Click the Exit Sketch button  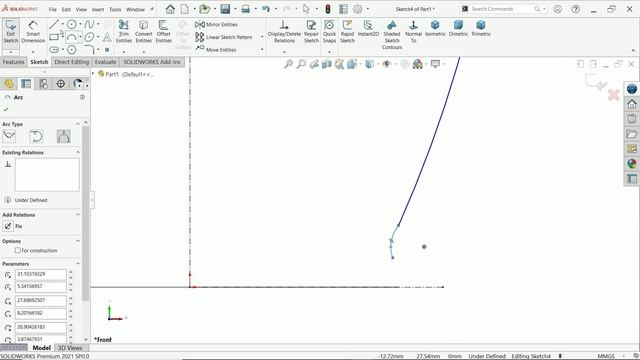click(11, 32)
